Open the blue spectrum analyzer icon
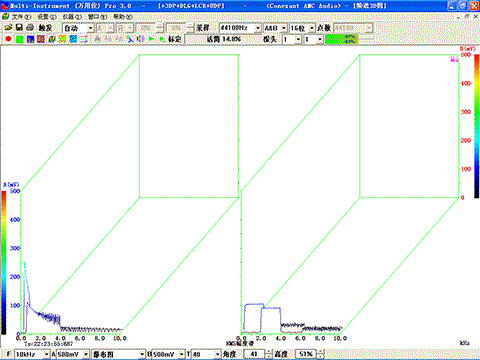480x360 pixels. click(30, 39)
